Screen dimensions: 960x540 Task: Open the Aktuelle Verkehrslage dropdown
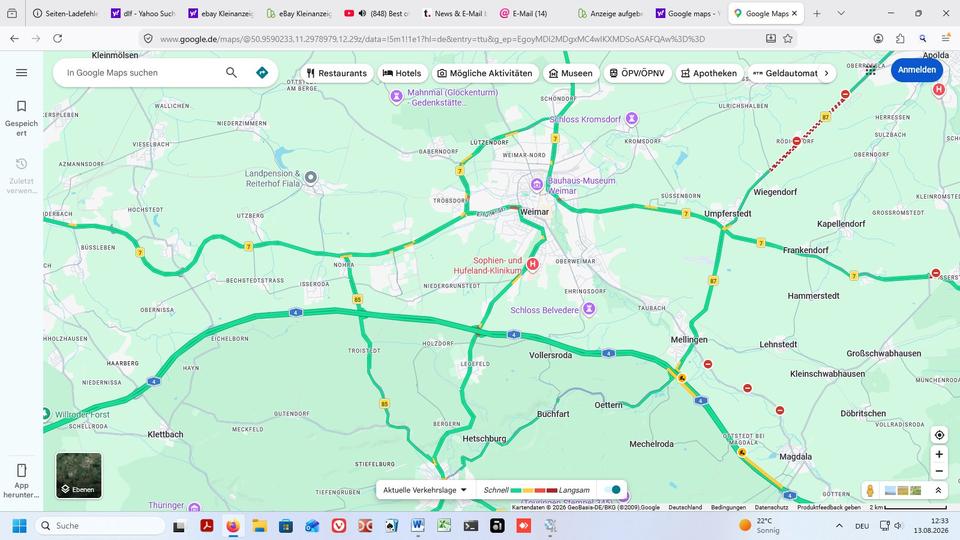(425, 490)
